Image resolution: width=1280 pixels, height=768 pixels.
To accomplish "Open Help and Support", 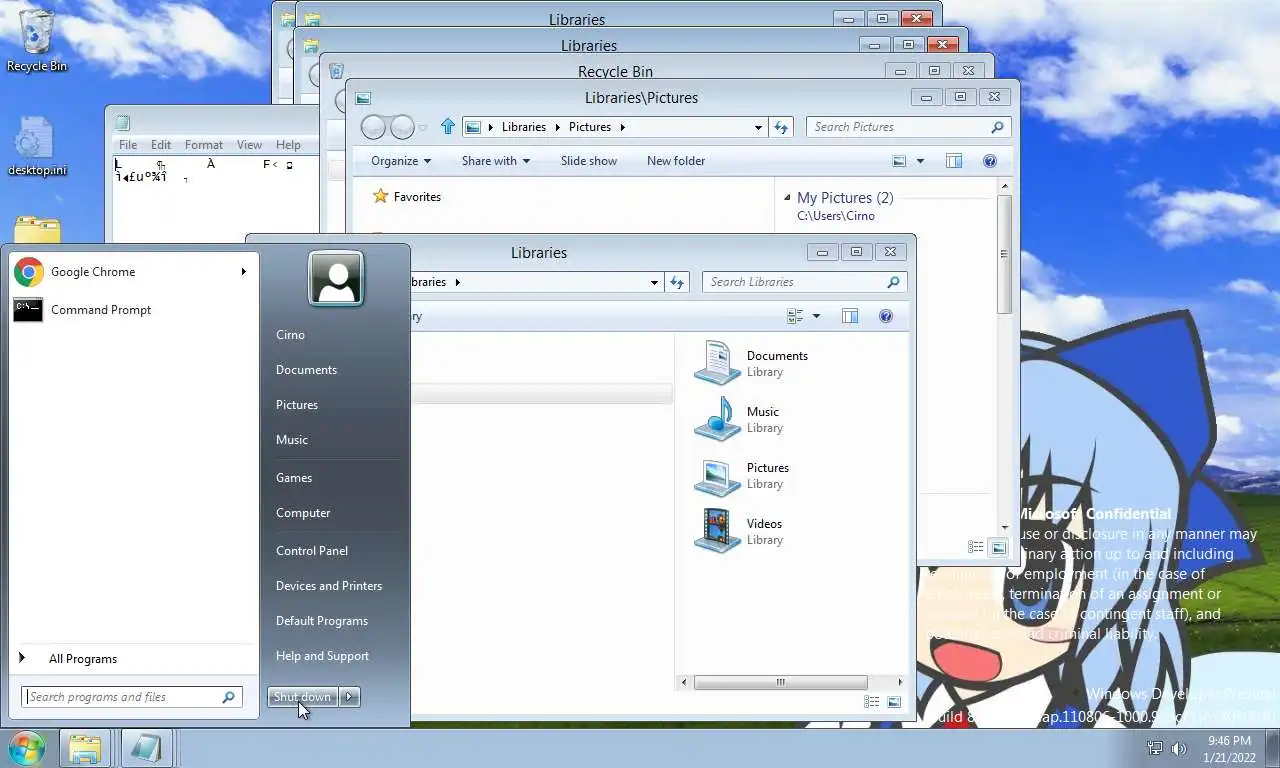I will pyautogui.click(x=322, y=656).
